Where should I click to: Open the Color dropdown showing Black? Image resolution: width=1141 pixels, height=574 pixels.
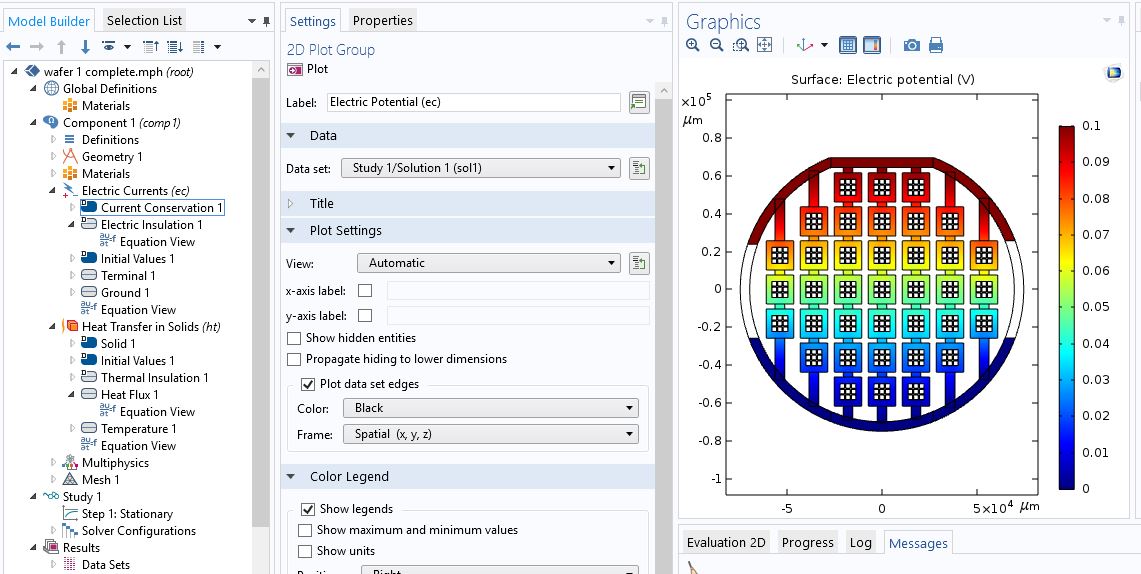(490, 408)
